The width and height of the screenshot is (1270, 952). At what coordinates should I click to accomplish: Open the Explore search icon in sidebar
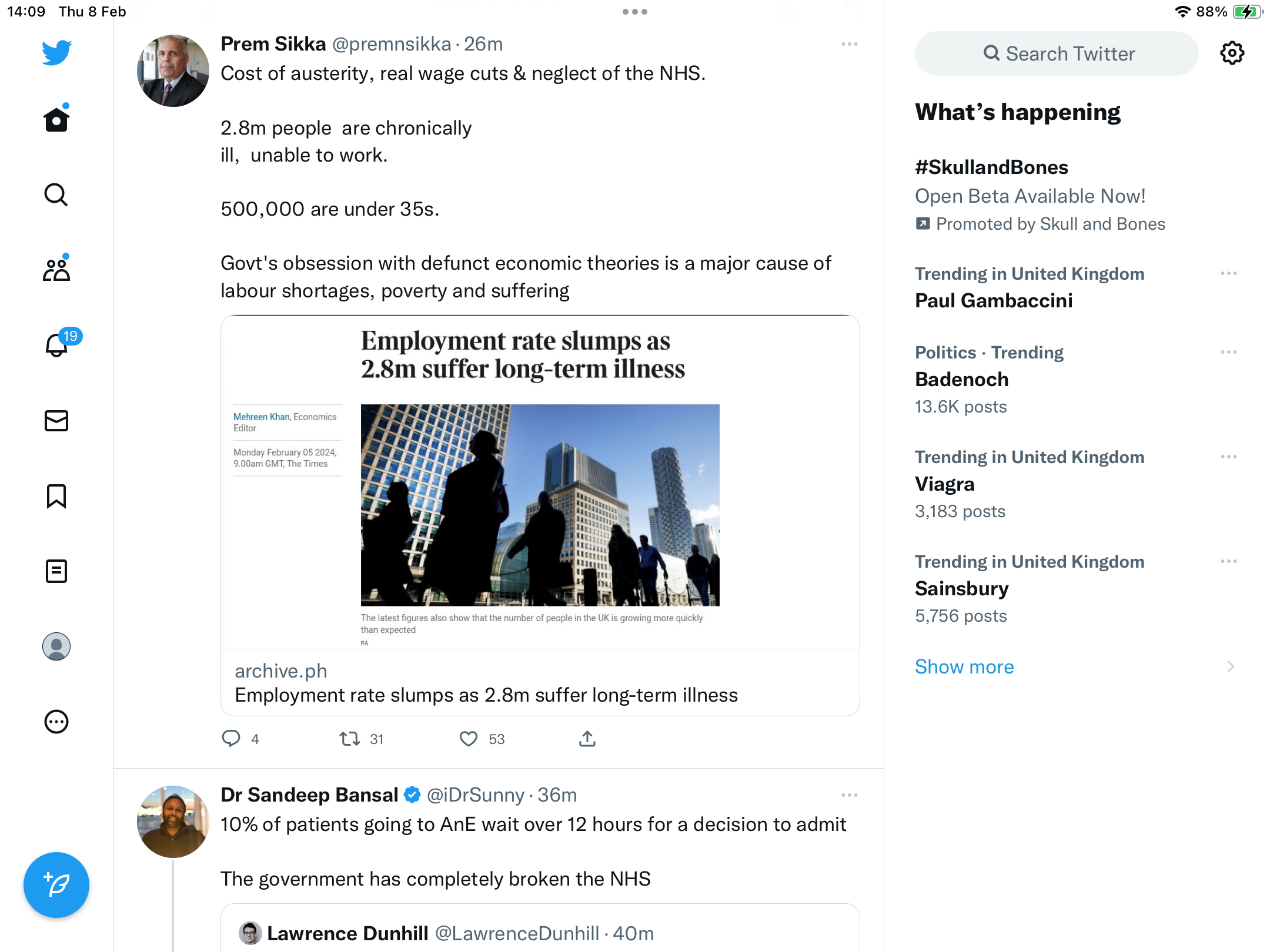pyautogui.click(x=56, y=195)
